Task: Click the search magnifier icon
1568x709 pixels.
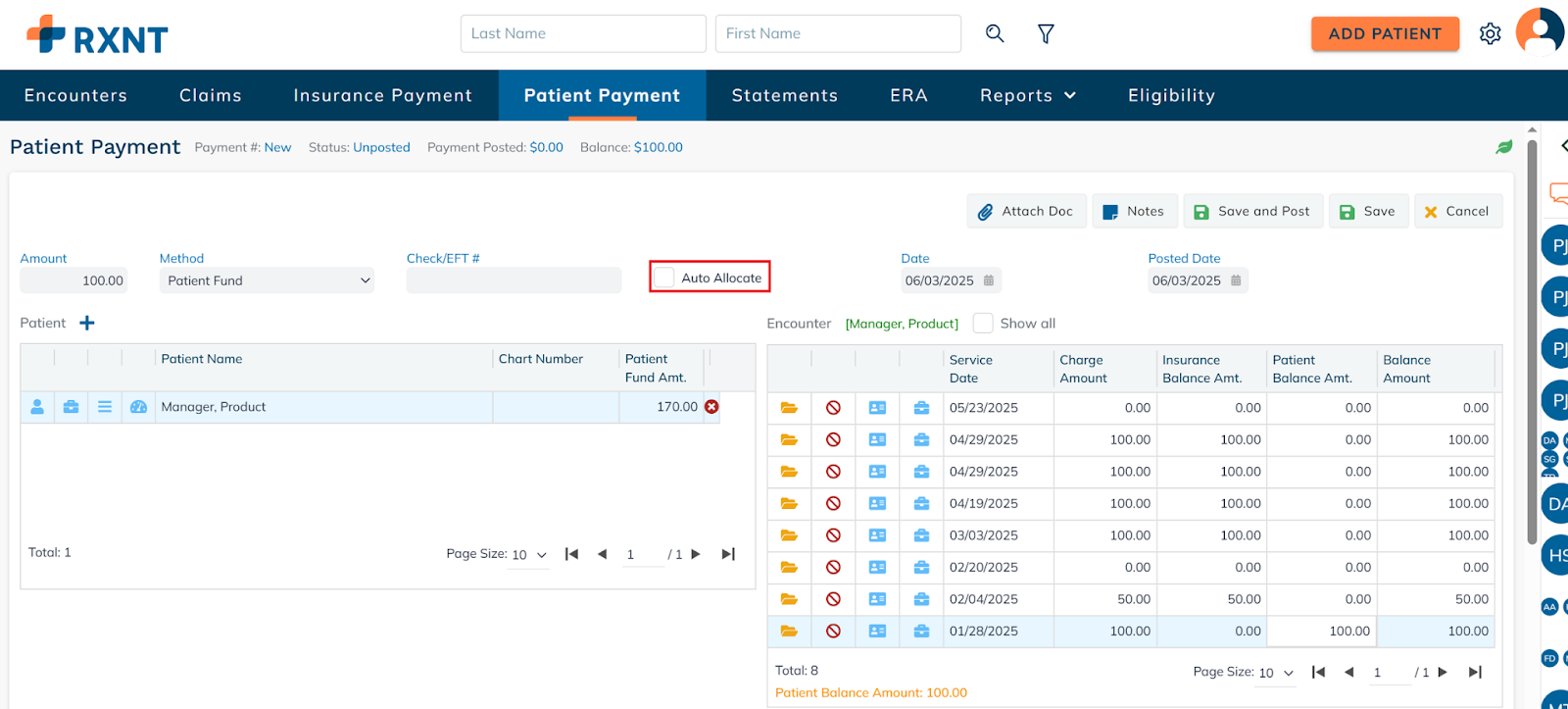Action: pyautogui.click(x=995, y=33)
